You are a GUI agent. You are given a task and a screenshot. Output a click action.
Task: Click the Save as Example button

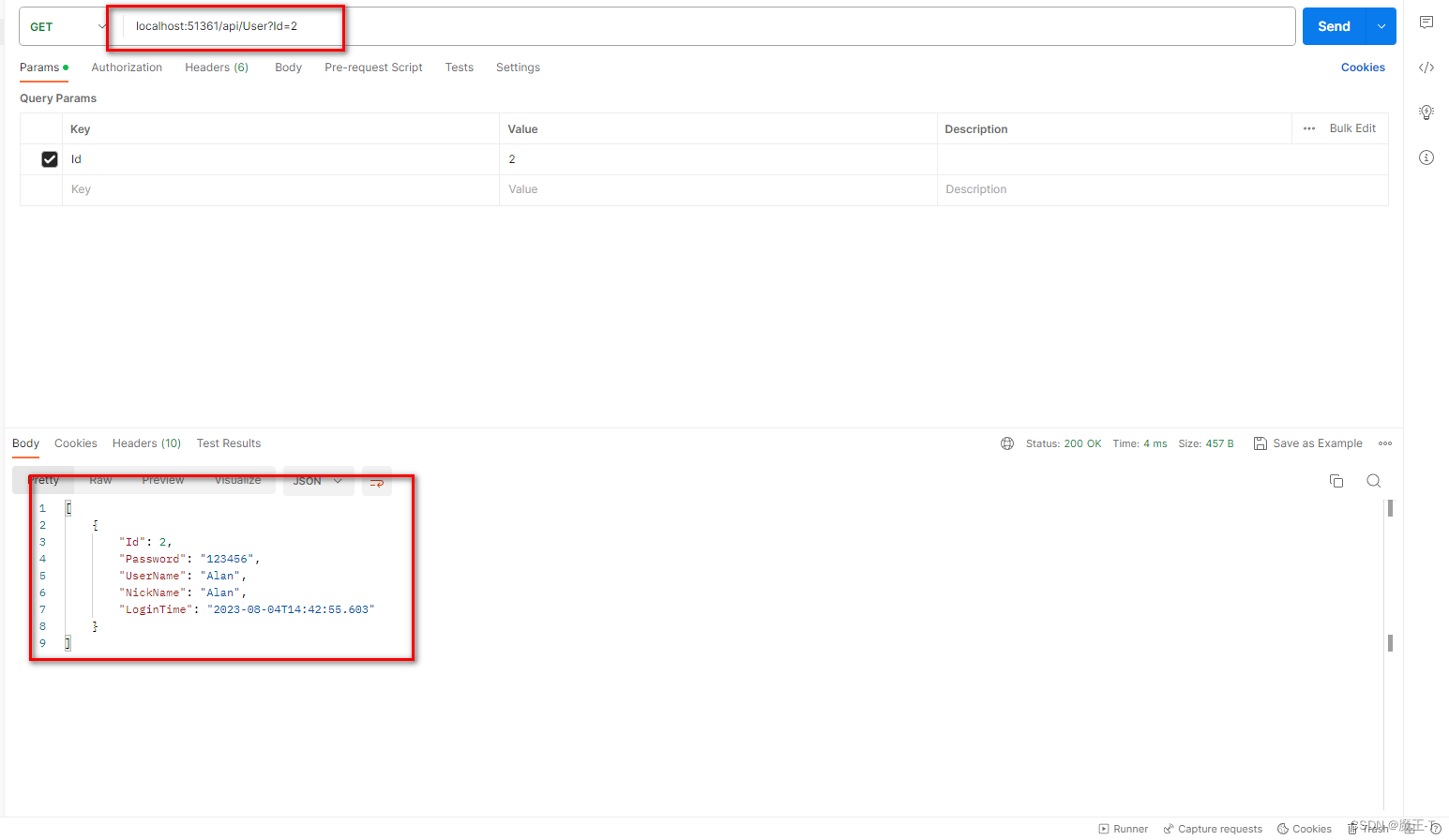tap(1307, 443)
